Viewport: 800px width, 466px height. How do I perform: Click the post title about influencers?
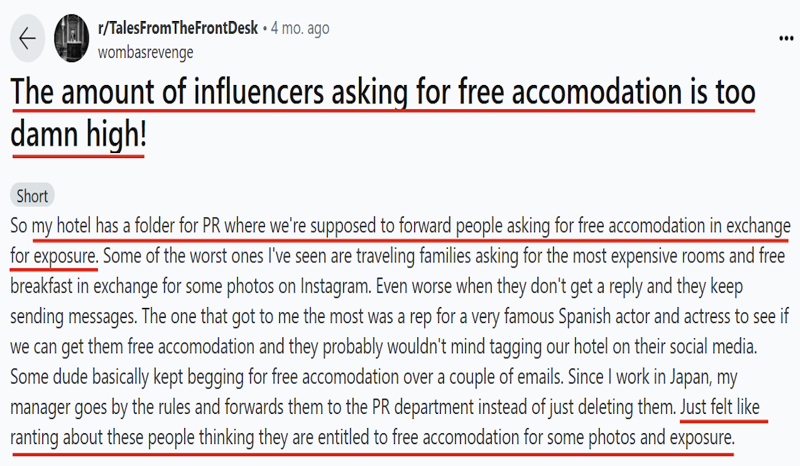(x=383, y=113)
